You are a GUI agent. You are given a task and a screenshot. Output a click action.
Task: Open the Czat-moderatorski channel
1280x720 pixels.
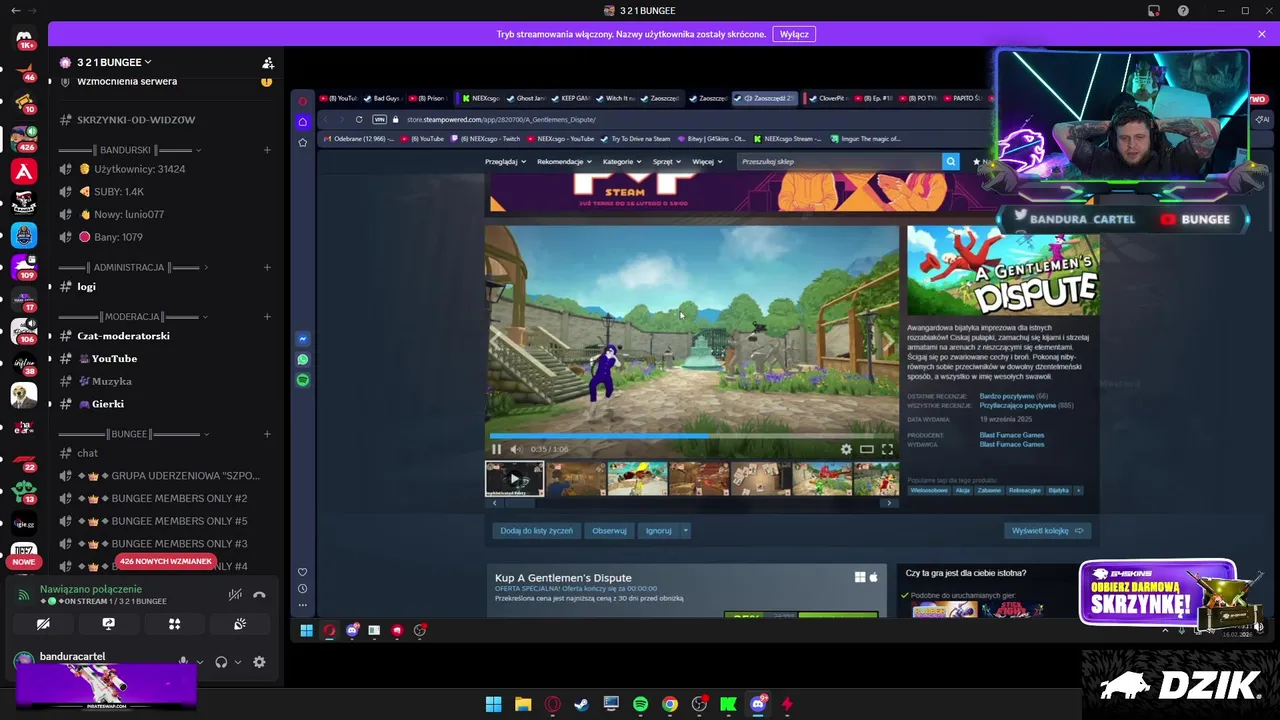click(x=123, y=336)
